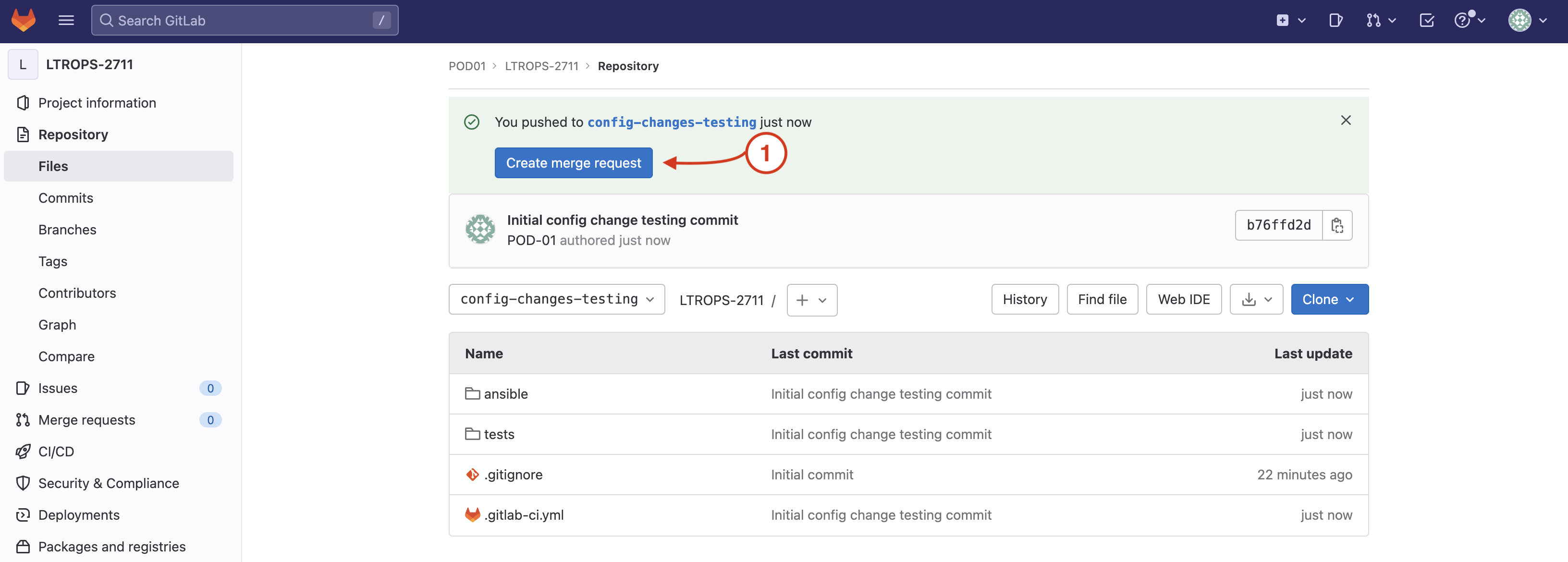Click the Issues sidebar icon
1568x562 pixels.
point(23,388)
